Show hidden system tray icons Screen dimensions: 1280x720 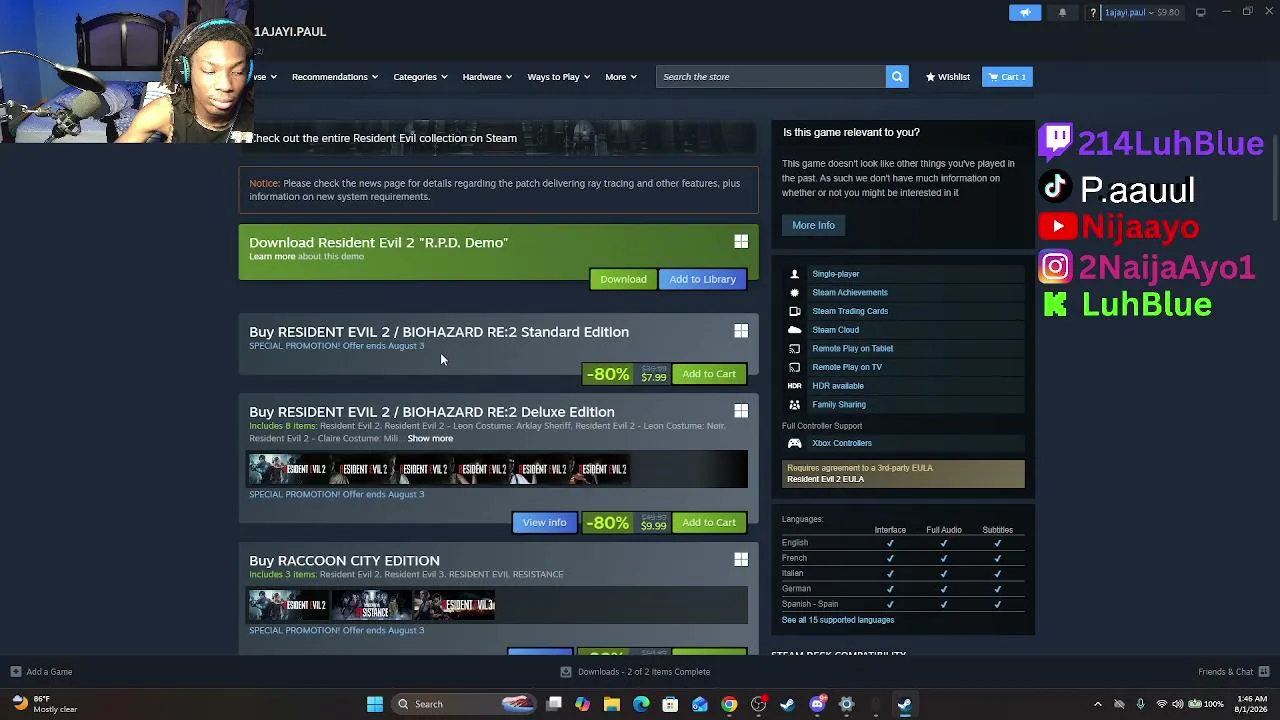[1097, 704]
